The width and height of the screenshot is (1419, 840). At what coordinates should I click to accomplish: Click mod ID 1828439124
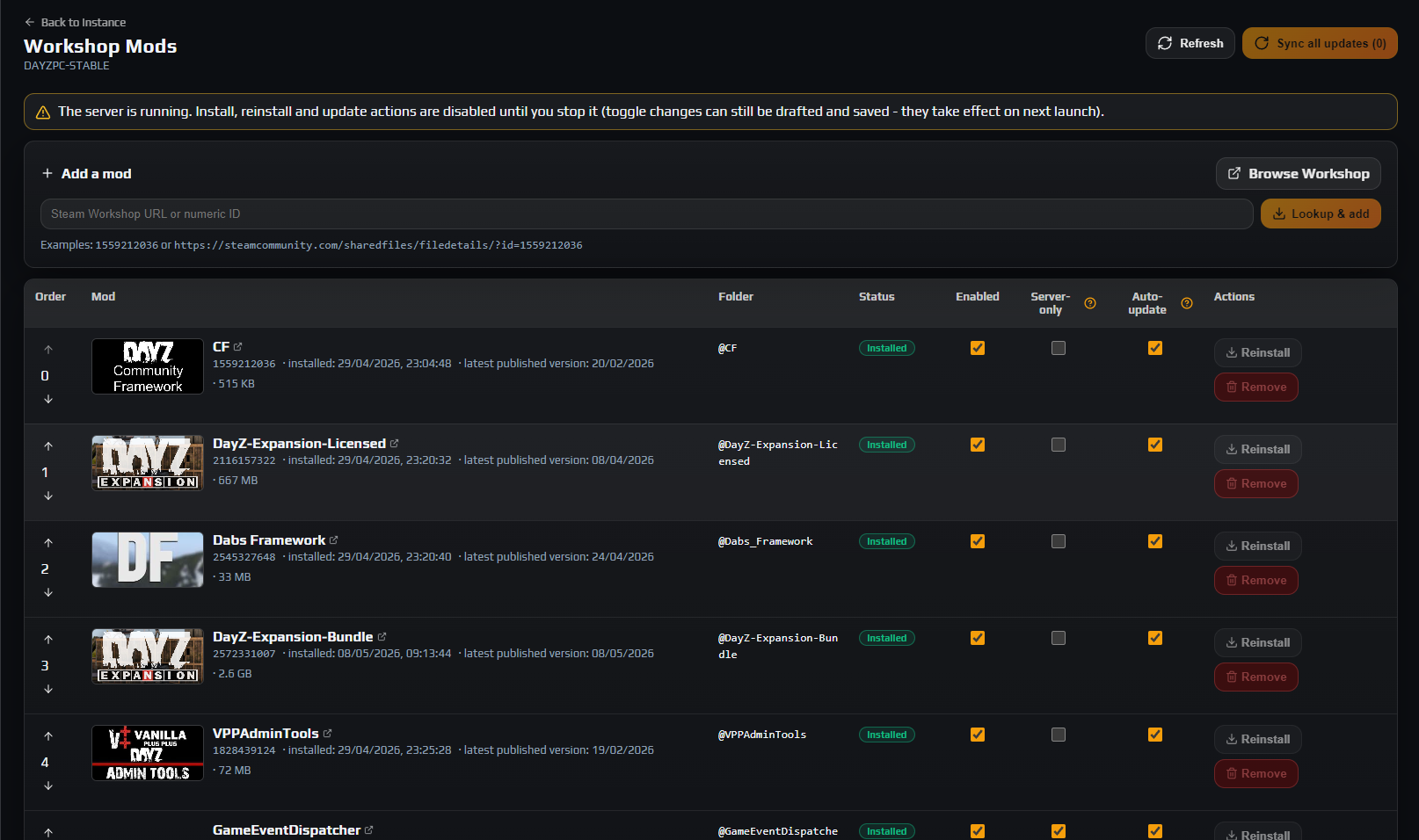(244, 750)
